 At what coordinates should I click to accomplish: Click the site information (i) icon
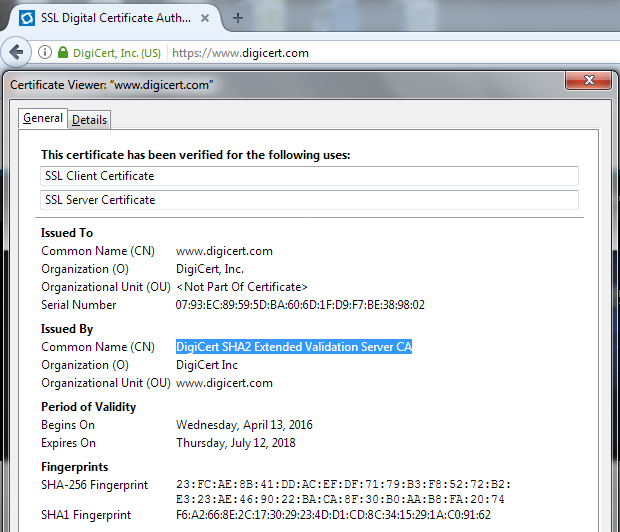pos(45,52)
